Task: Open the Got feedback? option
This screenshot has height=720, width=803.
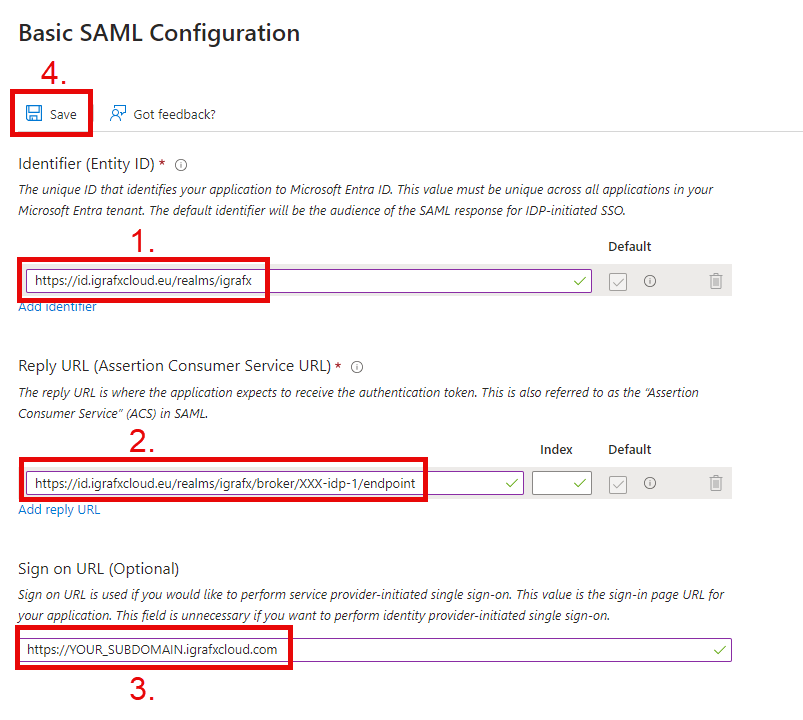Action: [x=174, y=114]
